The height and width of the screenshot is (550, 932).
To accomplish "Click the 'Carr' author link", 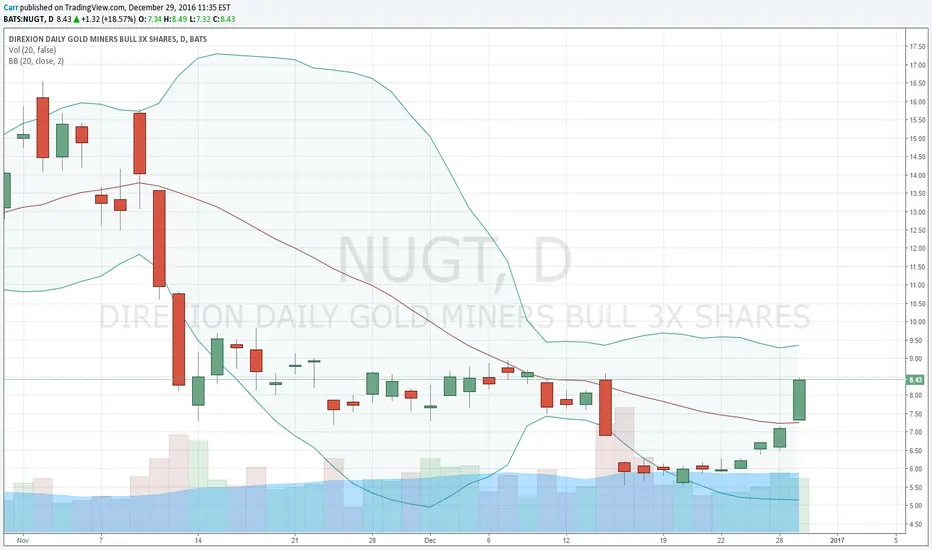I will point(10,8).
